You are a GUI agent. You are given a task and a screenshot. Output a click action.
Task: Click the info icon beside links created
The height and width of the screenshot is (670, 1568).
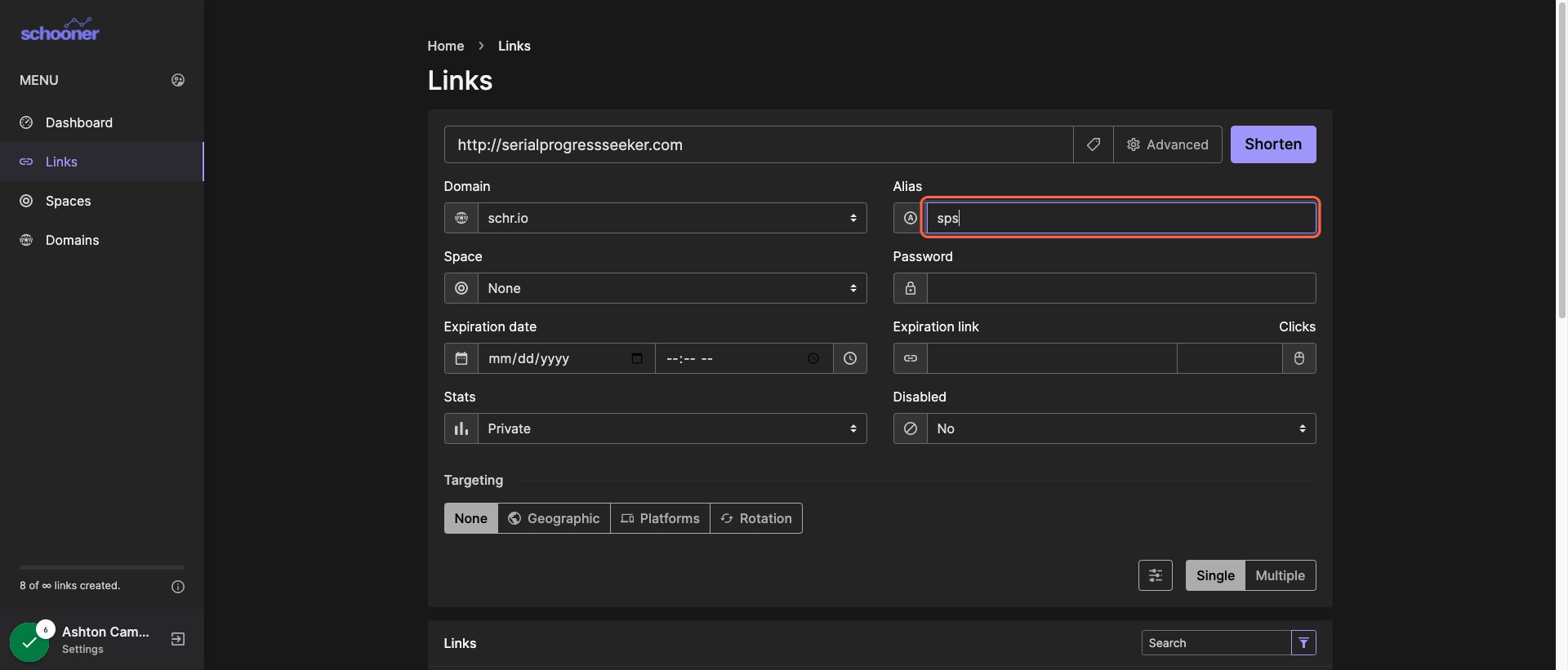click(178, 587)
